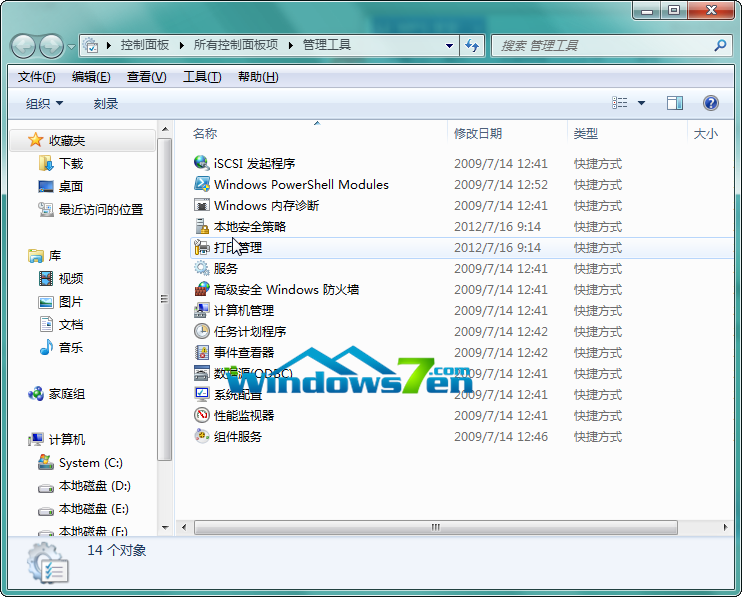The height and width of the screenshot is (597, 742).
Task: Click the 搜索 管理工具 search box
Action: 603,46
